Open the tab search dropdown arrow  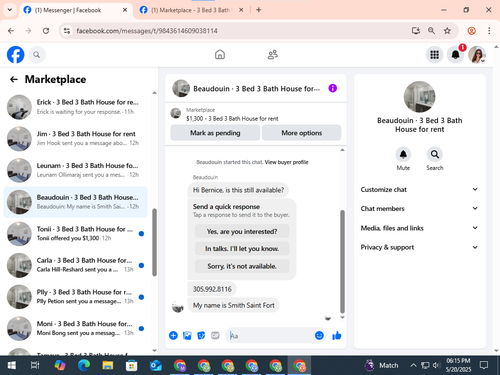(10, 10)
